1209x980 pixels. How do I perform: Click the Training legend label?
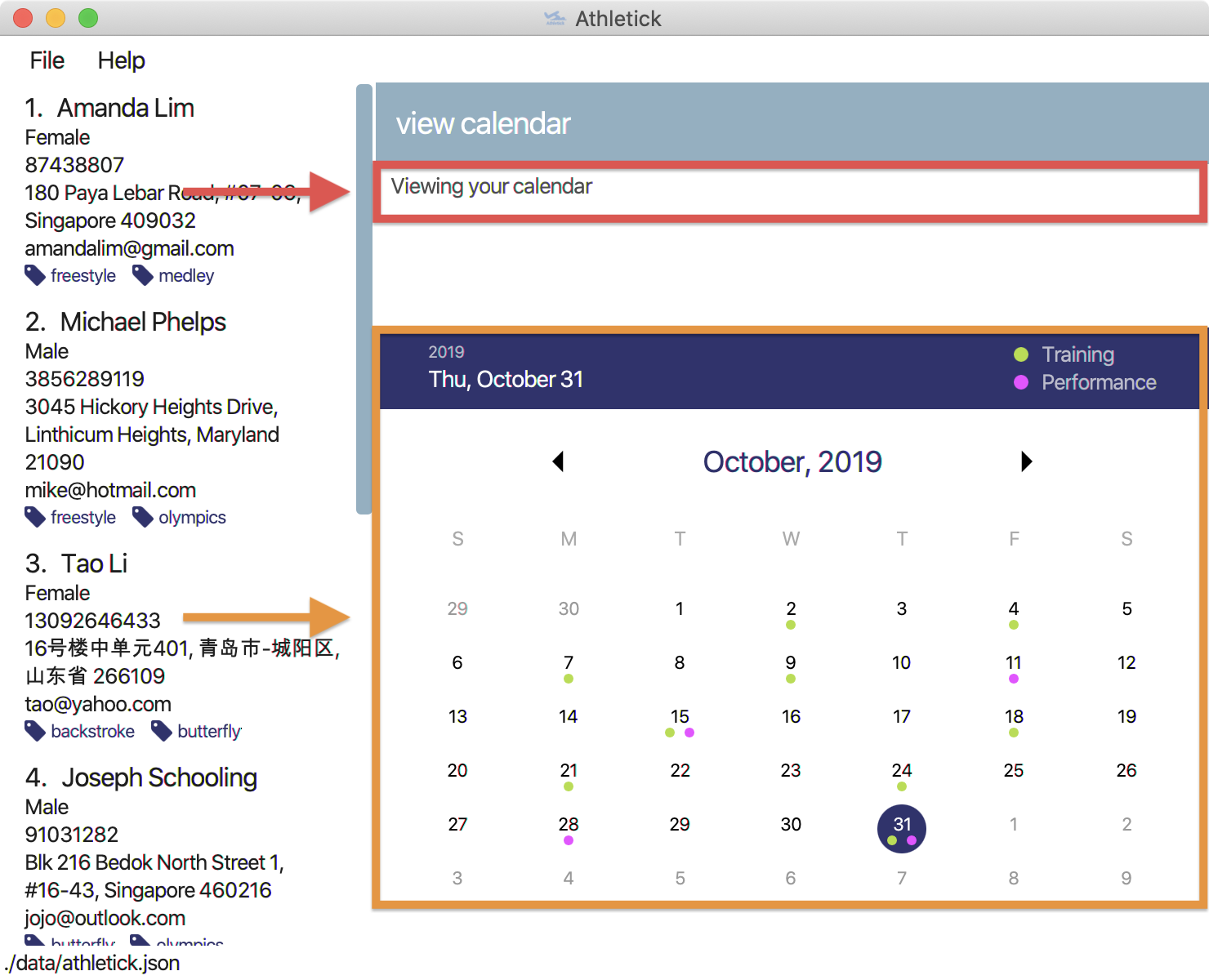coord(1077,354)
